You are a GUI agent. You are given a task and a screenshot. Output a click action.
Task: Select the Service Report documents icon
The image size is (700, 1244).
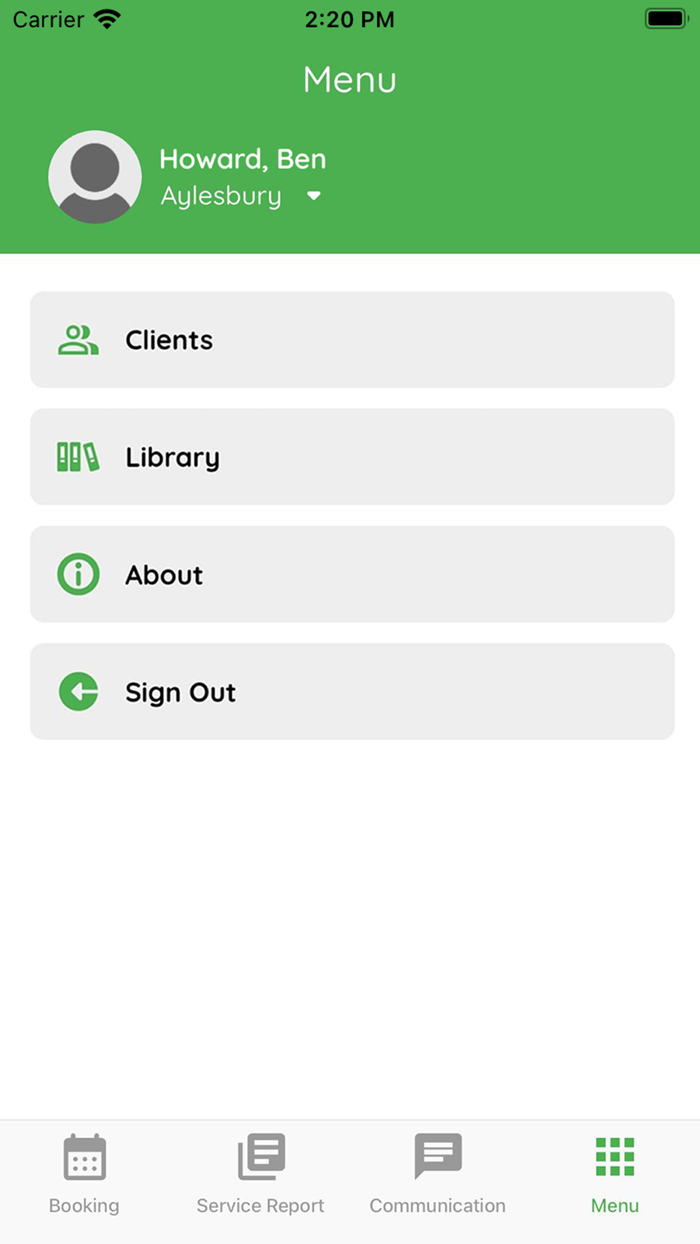coord(260,1156)
